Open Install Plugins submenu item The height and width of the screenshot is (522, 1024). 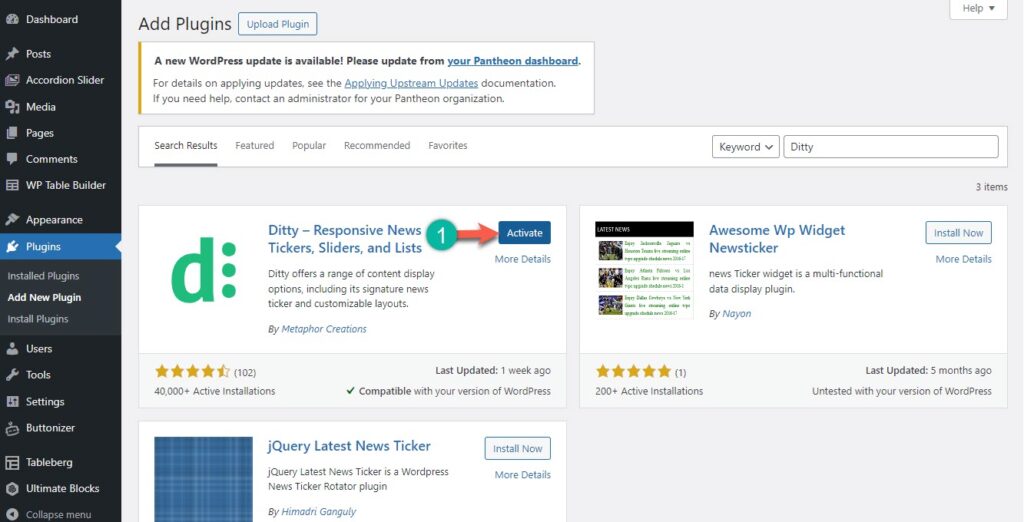pos(38,319)
